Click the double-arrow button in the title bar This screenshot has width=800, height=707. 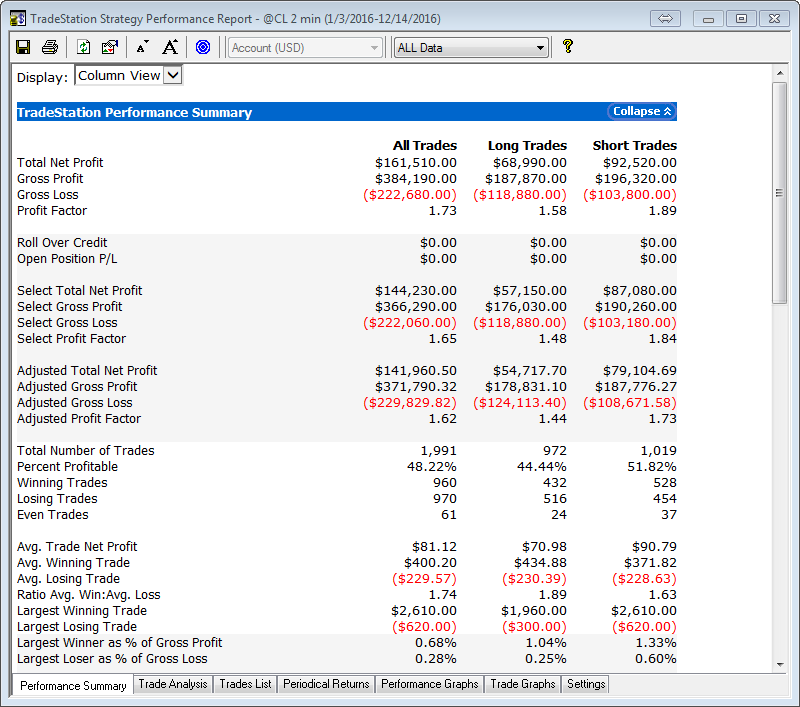pyautogui.click(x=665, y=19)
